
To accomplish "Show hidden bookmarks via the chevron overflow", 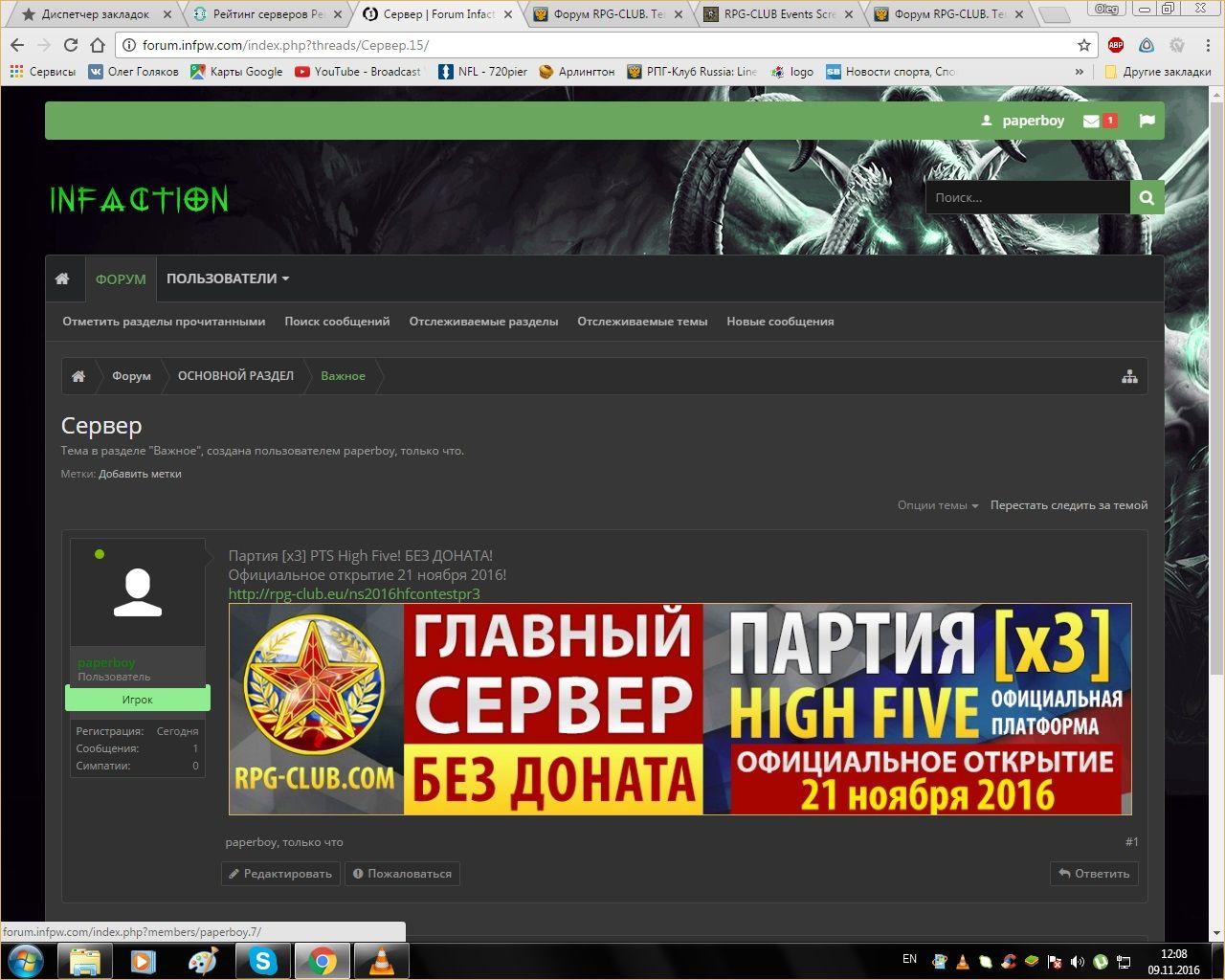I will [x=1080, y=72].
